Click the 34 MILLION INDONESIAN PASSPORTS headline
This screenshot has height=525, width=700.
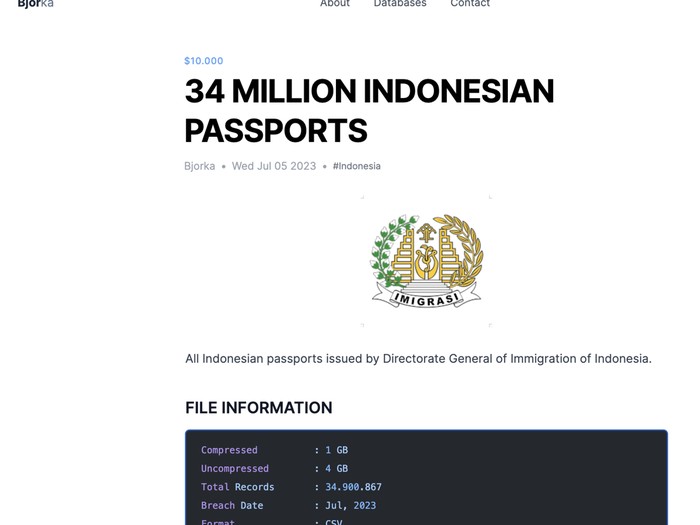(x=369, y=110)
